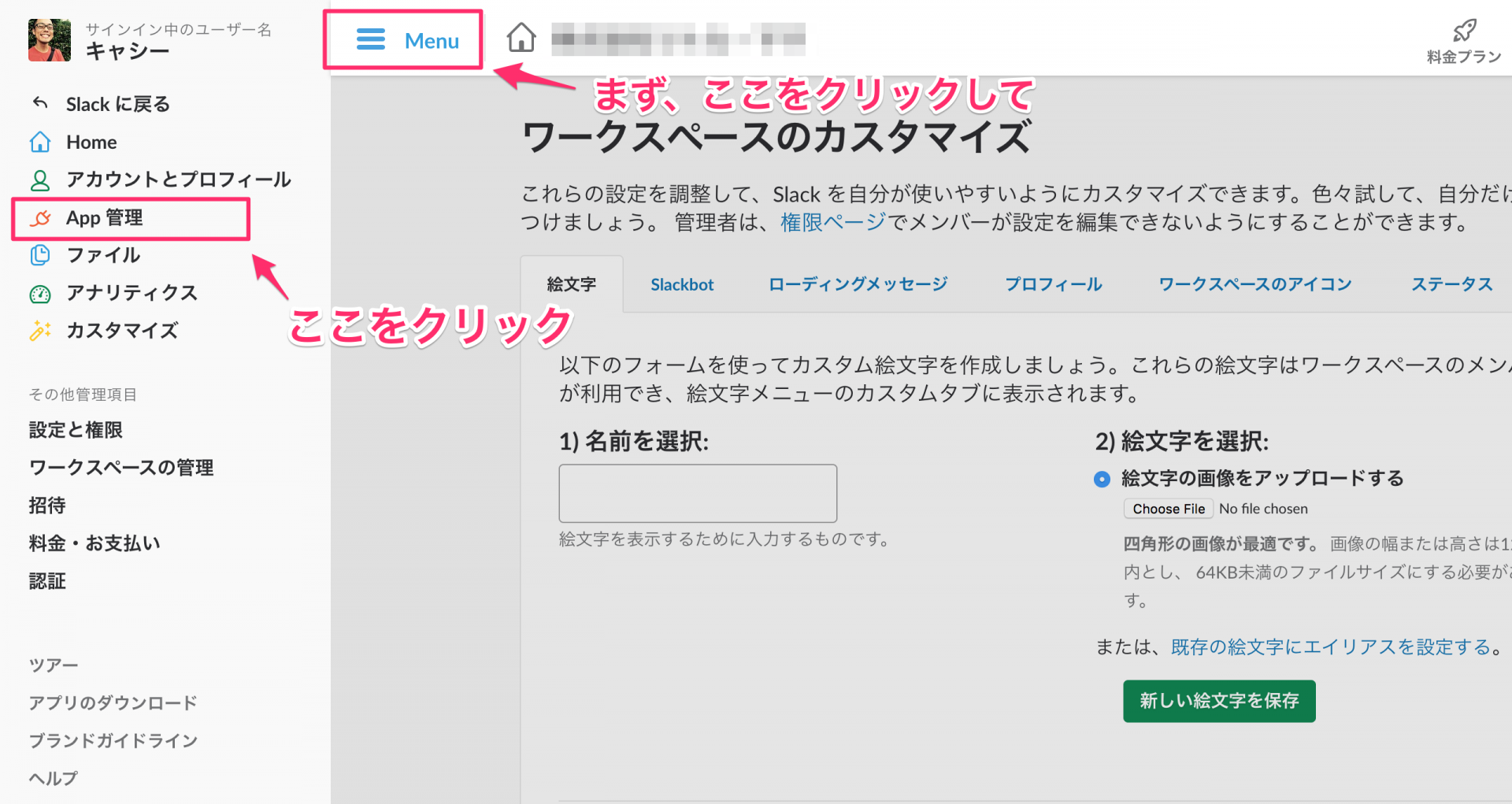Click the emoji name input field

698,493
